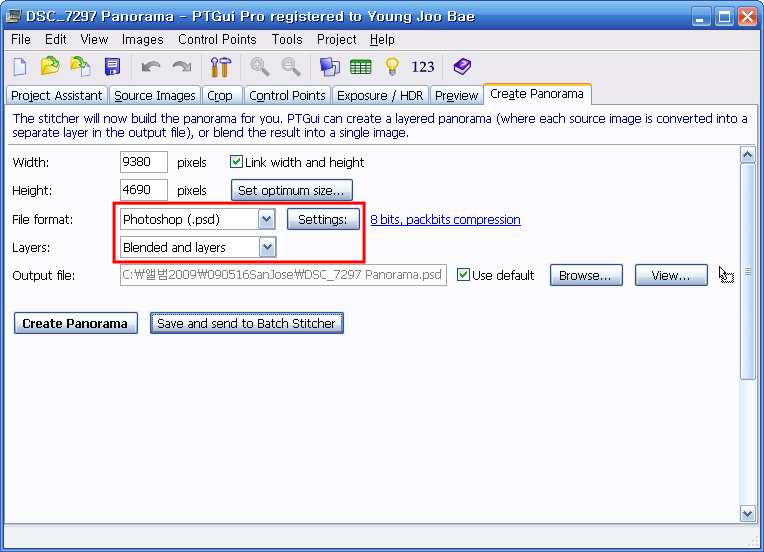Click the Browse button

(586, 275)
